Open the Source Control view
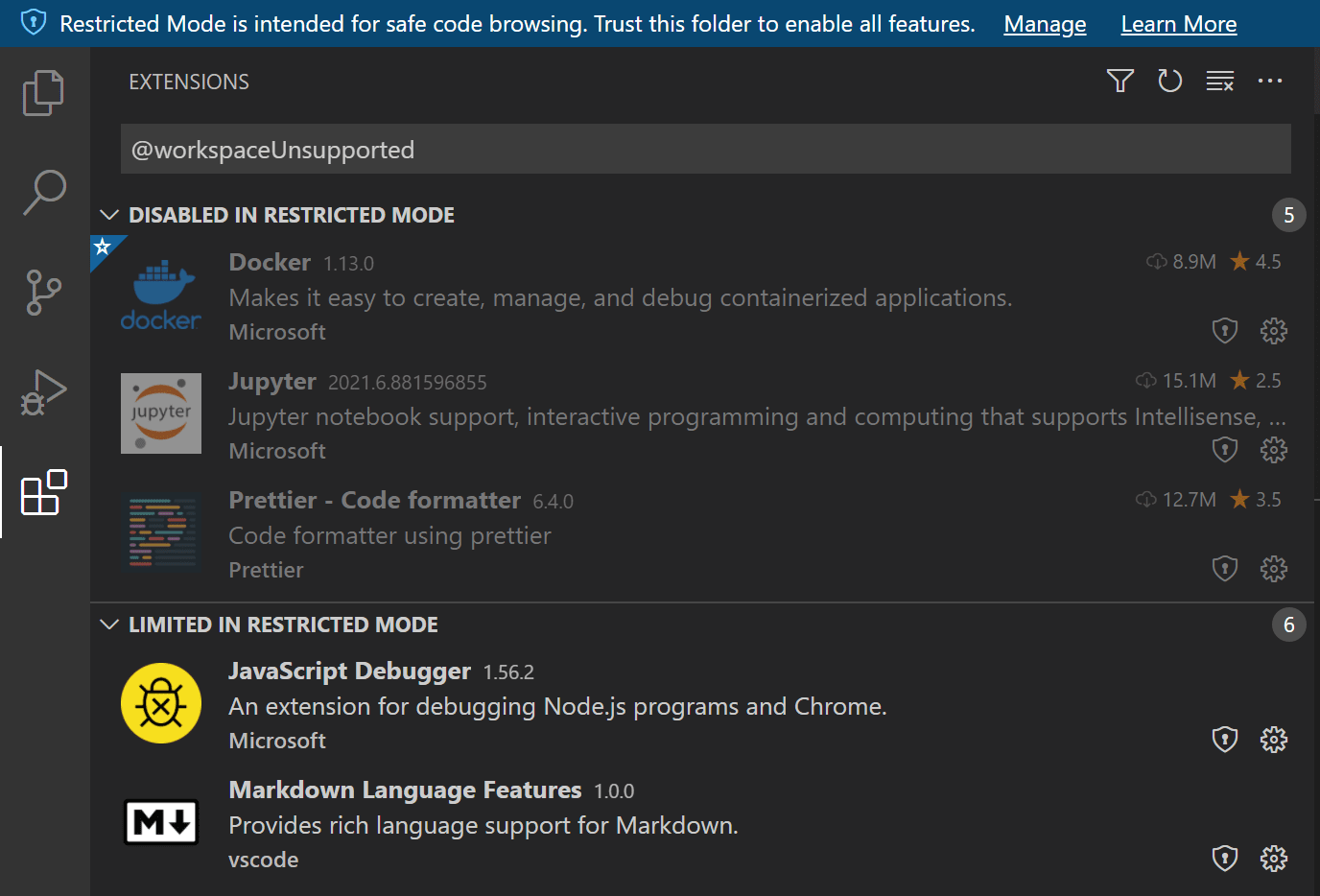 [43, 293]
